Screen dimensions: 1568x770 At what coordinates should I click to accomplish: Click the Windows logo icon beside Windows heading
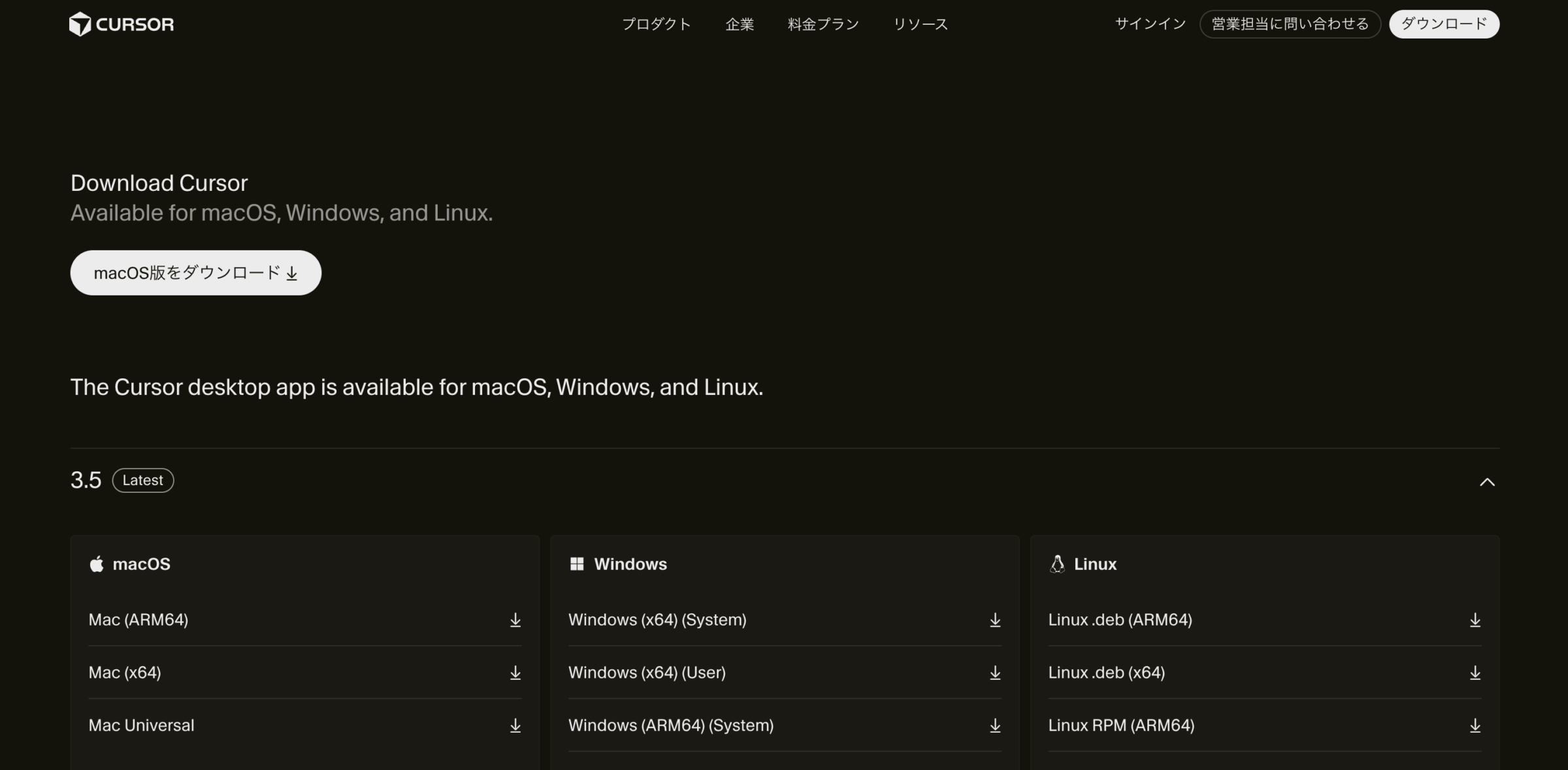coord(577,563)
